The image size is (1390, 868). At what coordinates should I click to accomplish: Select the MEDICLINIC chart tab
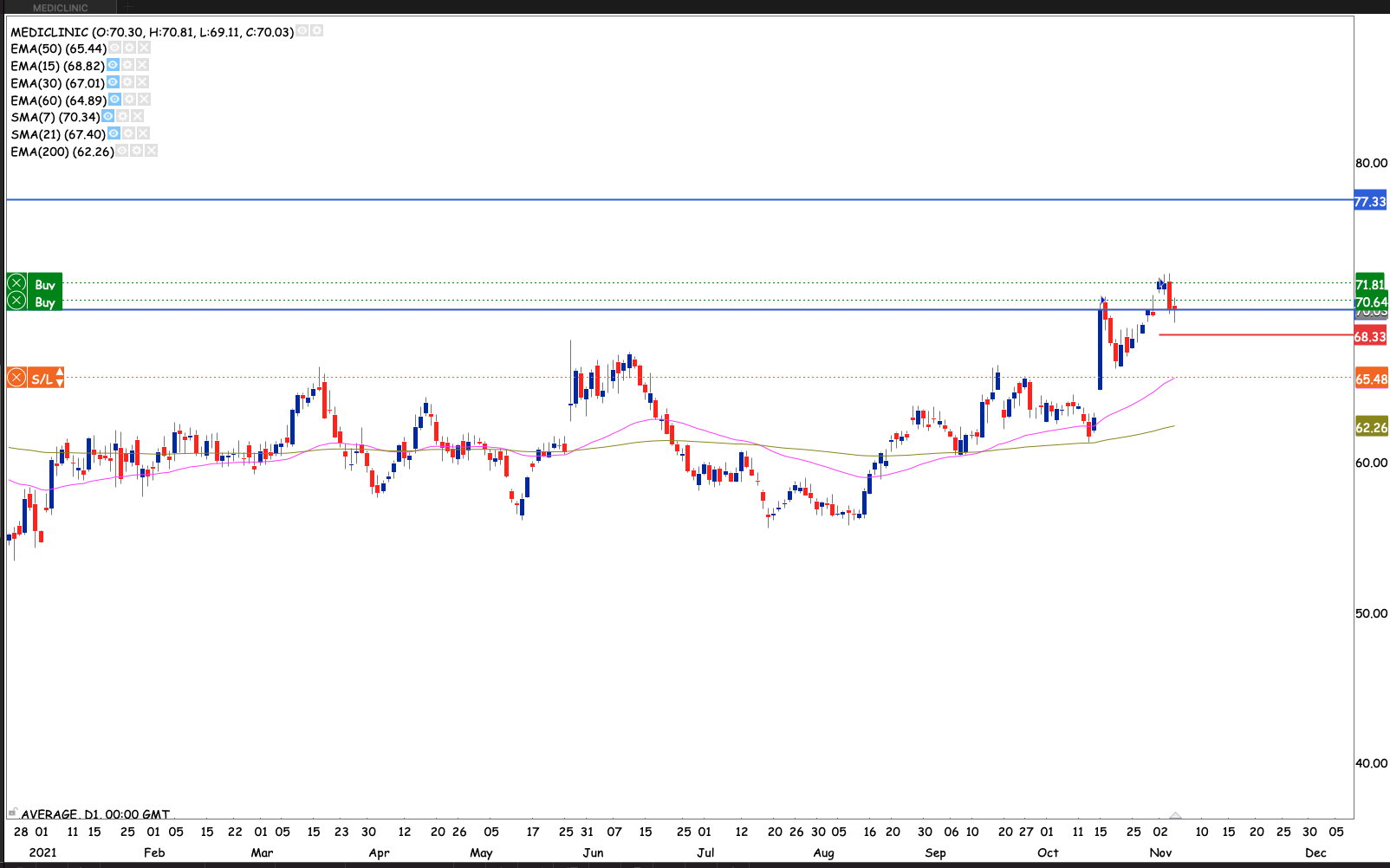tap(60, 8)
